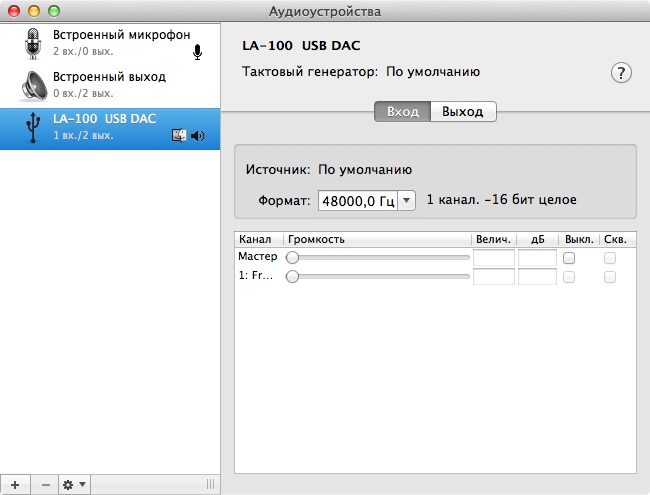Click the minus button to remove device
The height and width of the screenshot is (495, 650).
click(x=45, y=484)
